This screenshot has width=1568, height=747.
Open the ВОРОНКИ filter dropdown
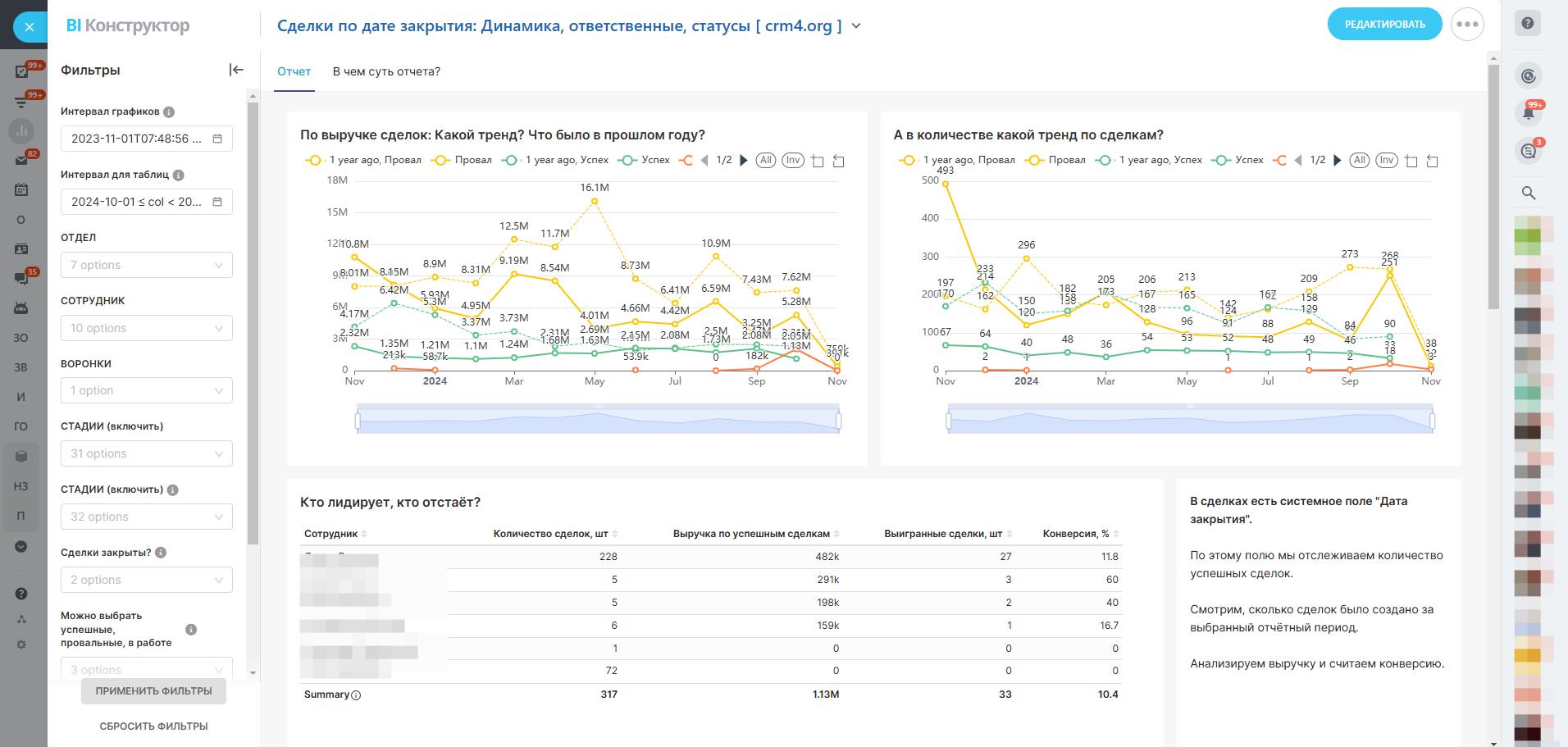pos(147,390)
